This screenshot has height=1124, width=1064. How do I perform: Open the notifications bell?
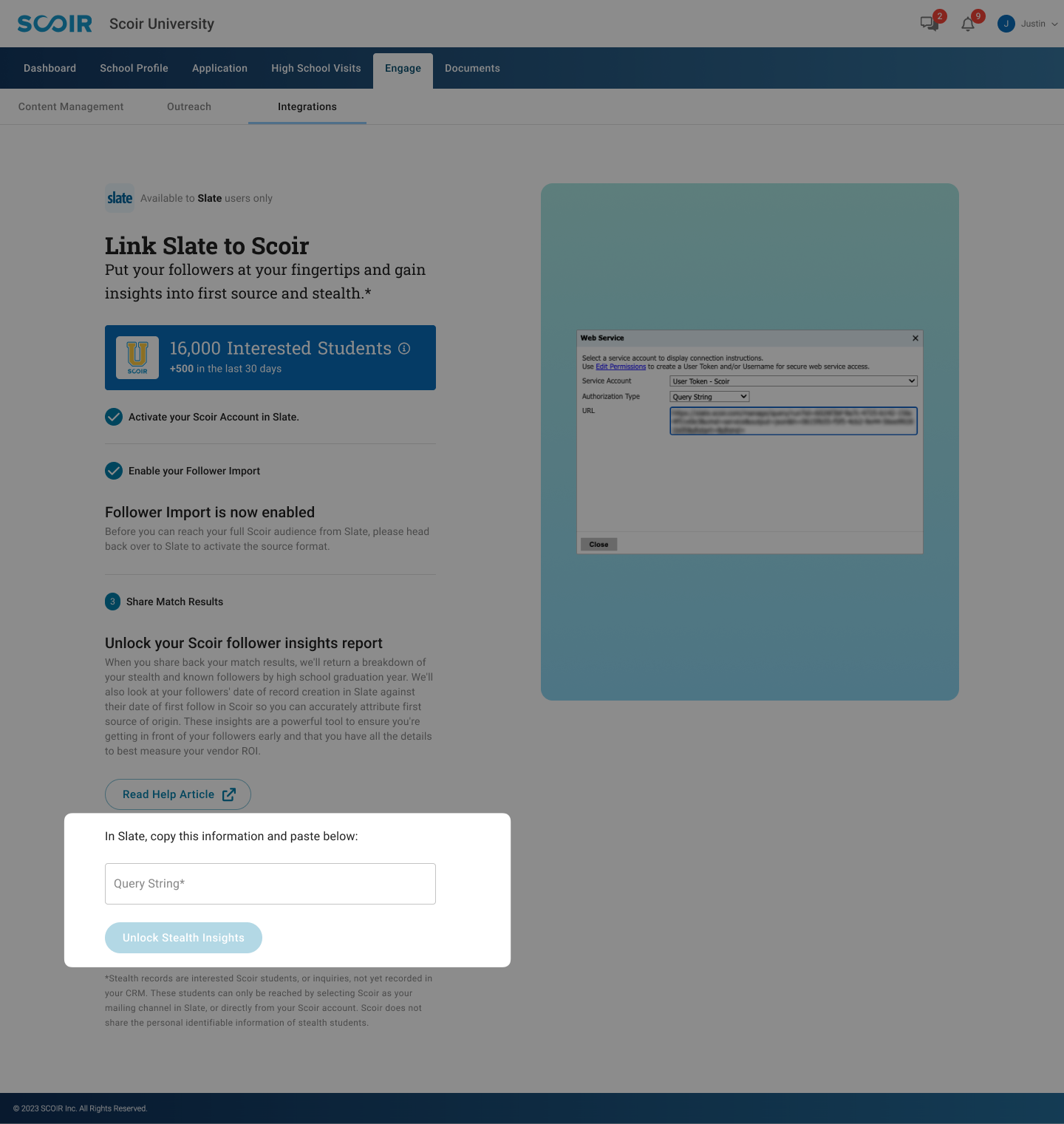point(967,24)
